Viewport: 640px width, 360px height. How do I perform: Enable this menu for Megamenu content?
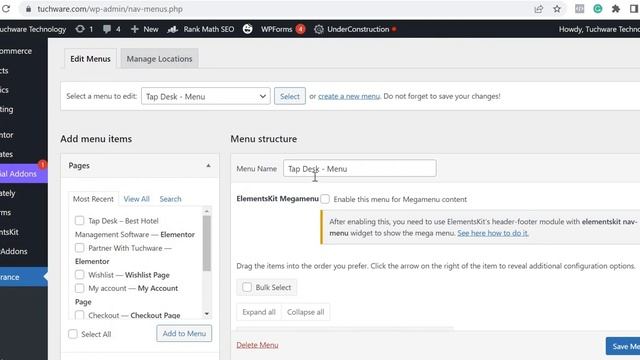tap(325, 199)
